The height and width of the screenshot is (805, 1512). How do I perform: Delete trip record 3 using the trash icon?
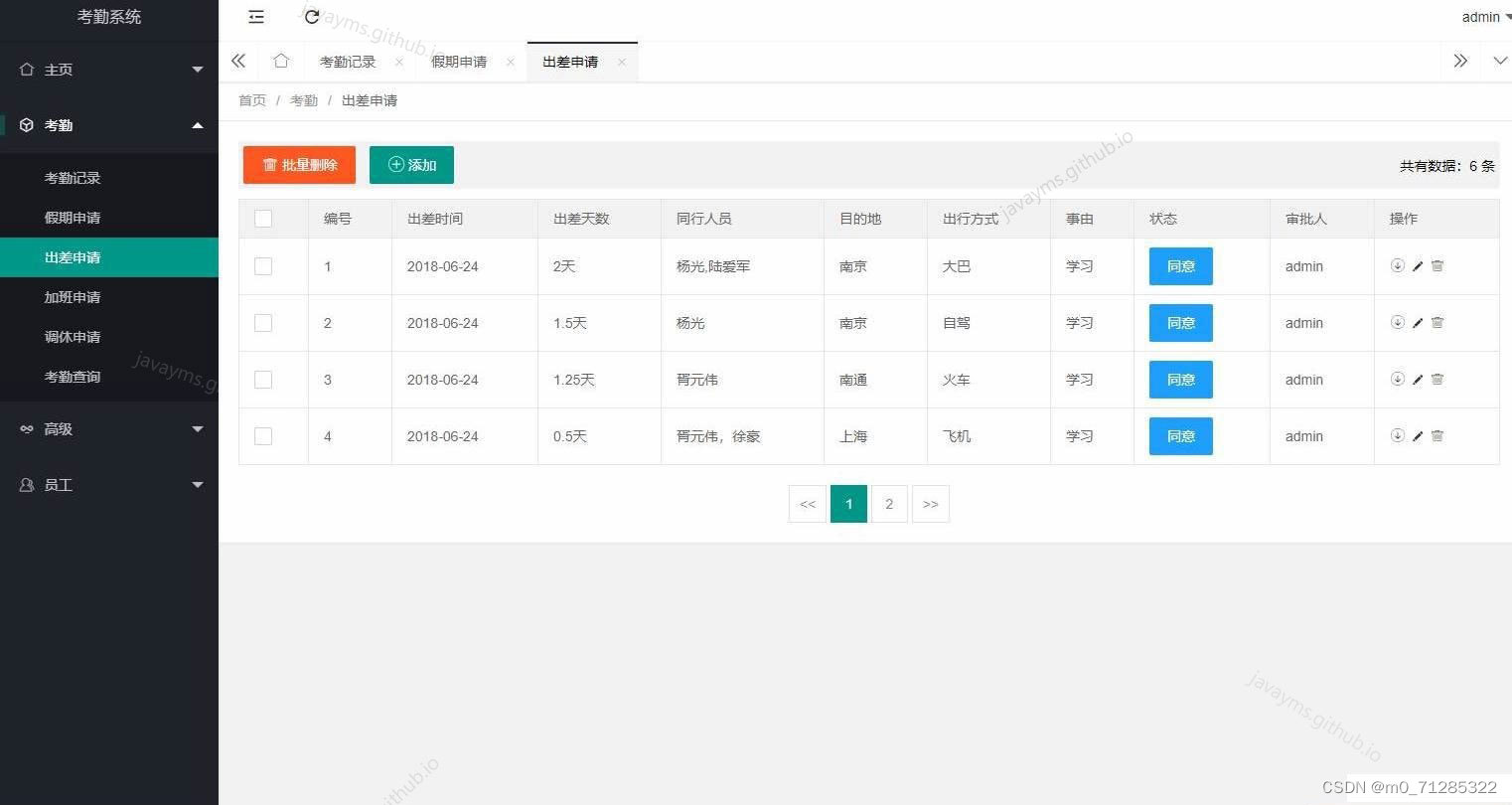pos(1436,379)
